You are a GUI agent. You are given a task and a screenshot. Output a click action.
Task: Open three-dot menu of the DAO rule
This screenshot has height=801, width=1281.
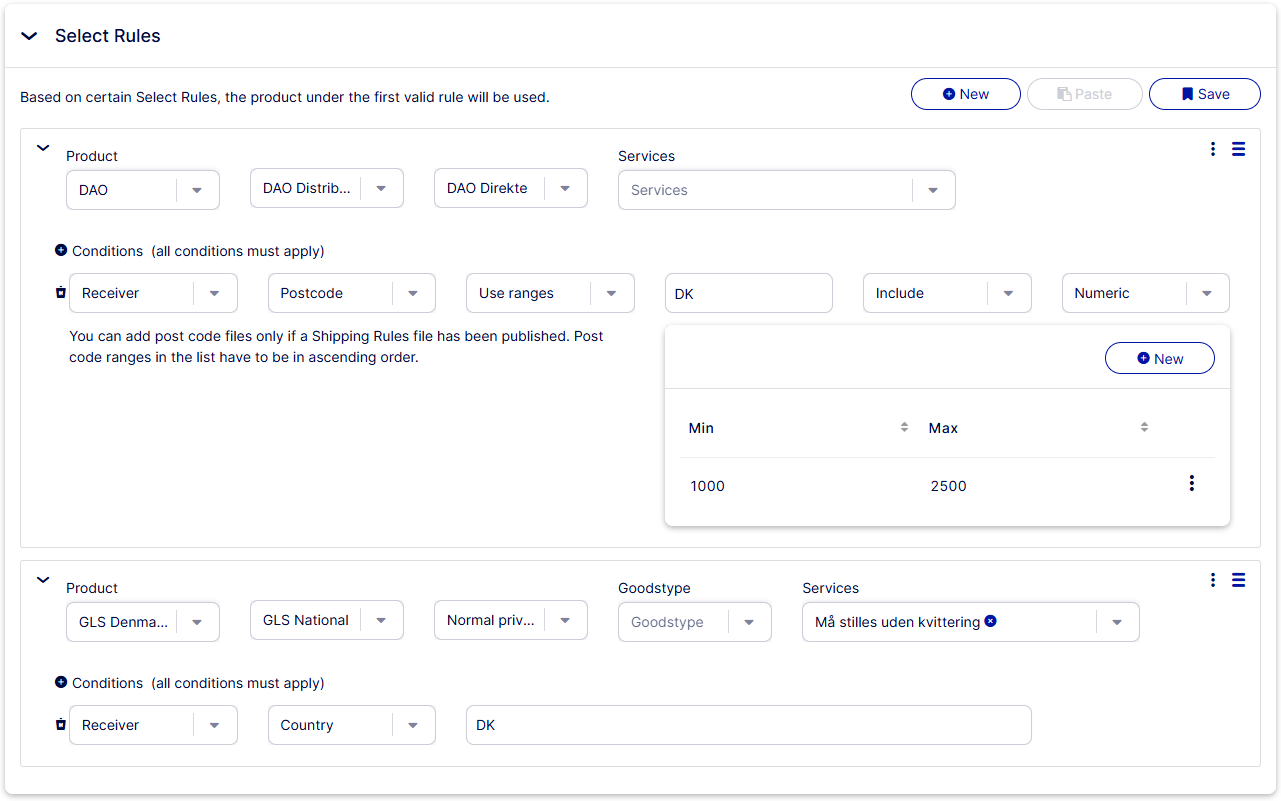(x=1213, y=149)
